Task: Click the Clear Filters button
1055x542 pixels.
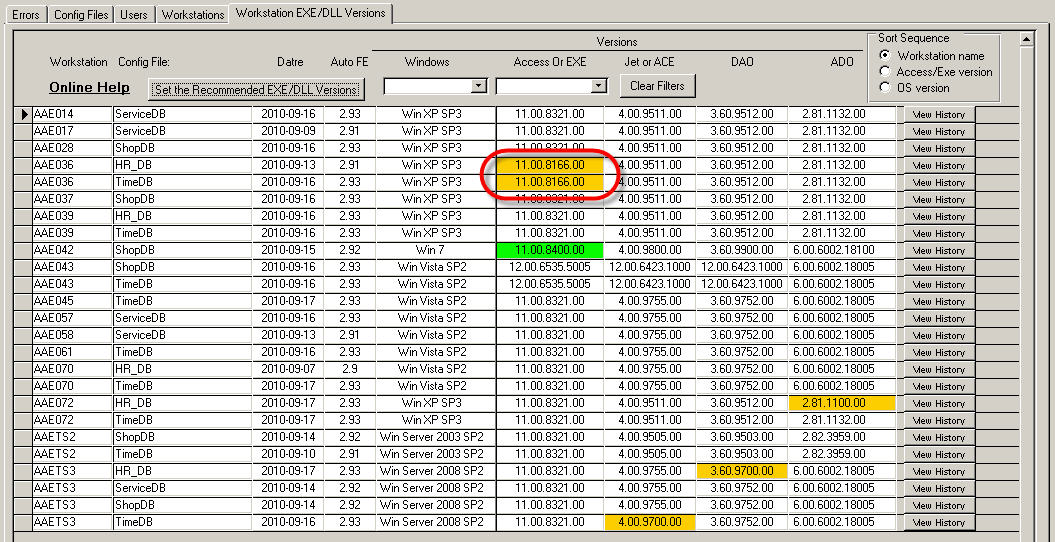Action: (x=657, y=86)
